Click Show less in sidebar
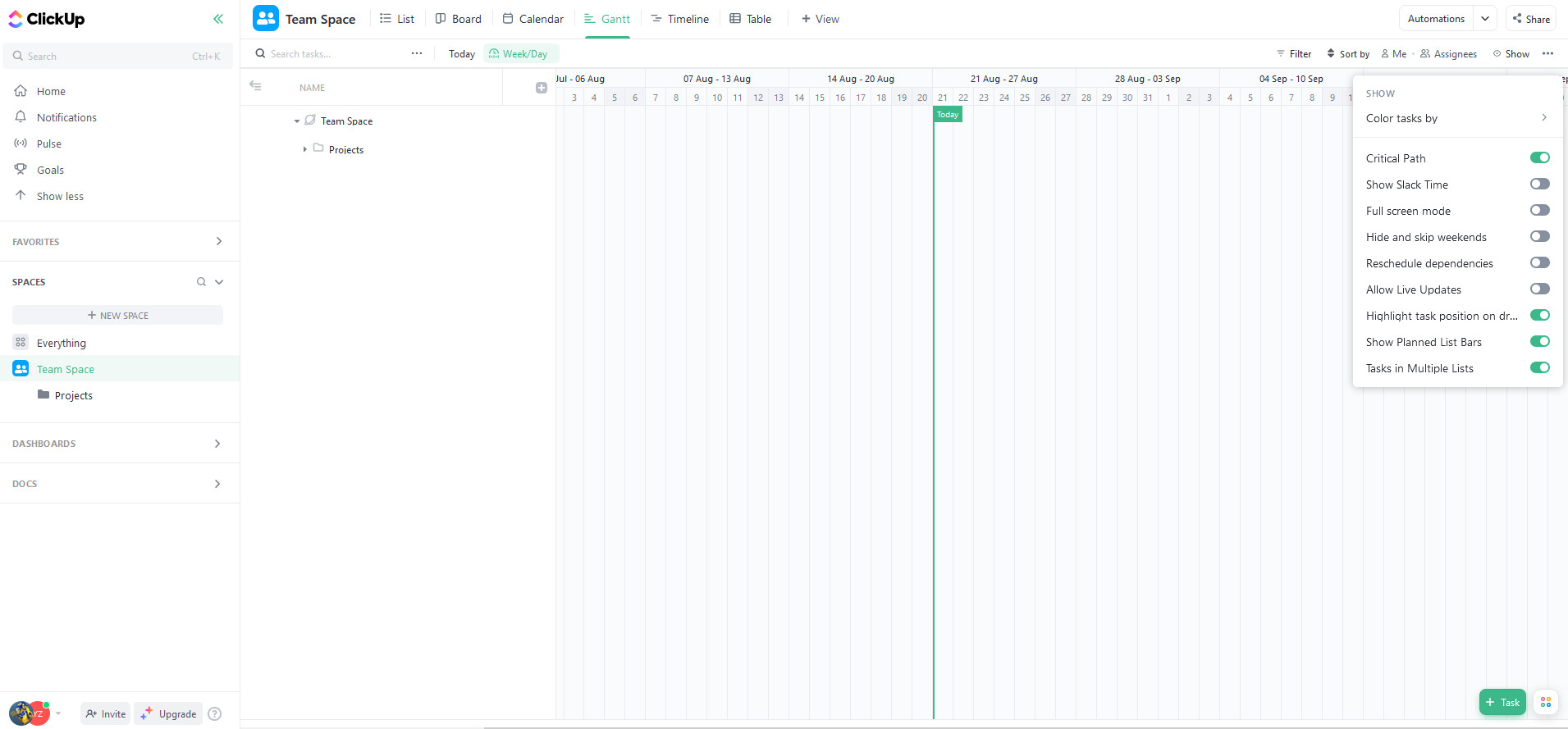 coord(60,196)
